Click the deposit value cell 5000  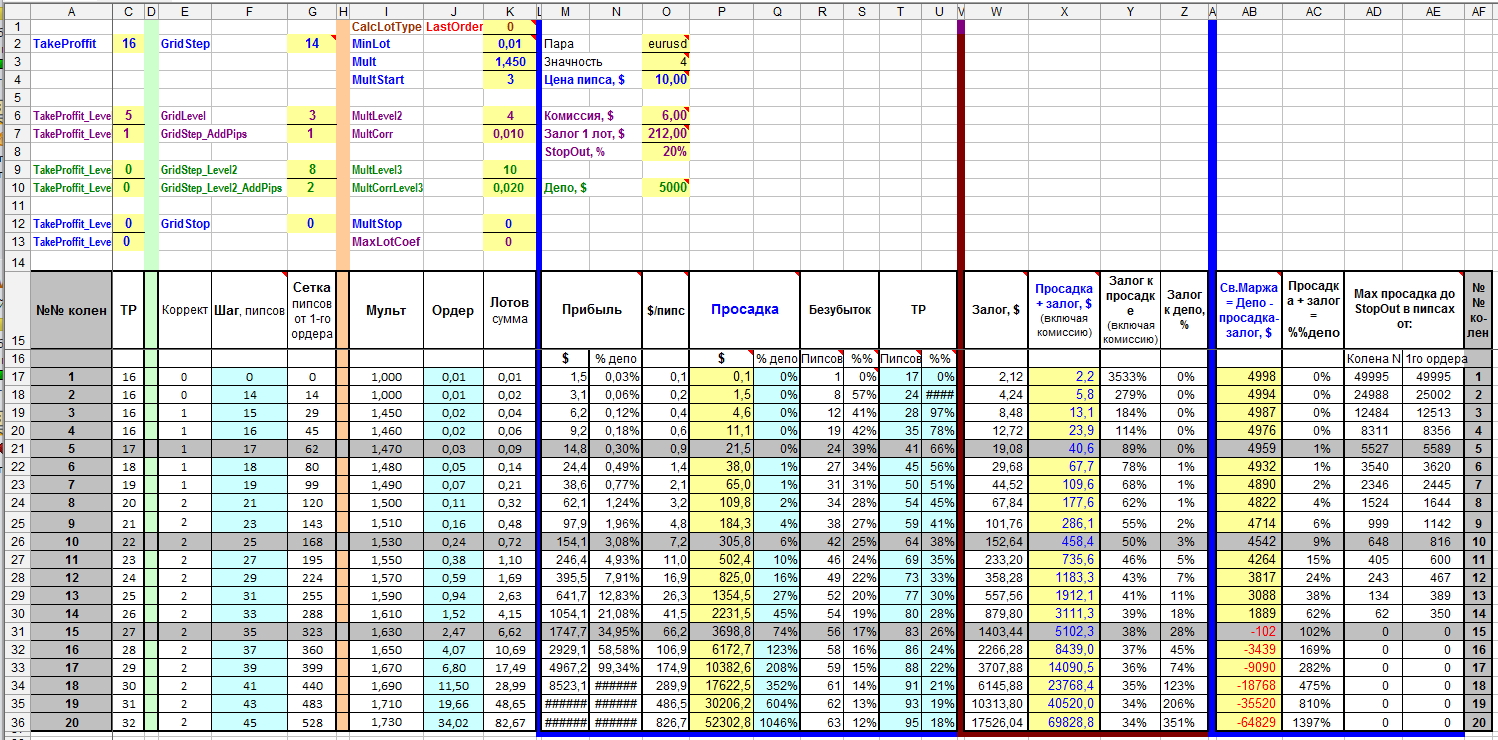pos(666,188)
